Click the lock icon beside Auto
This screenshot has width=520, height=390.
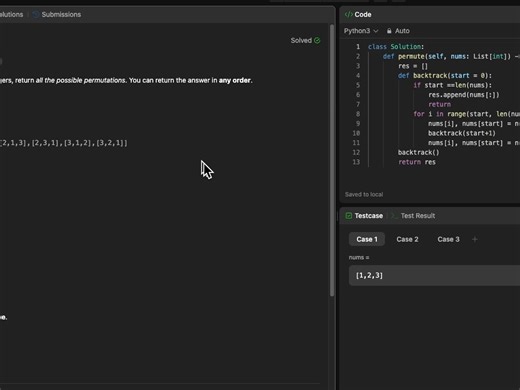click(389, 31)
